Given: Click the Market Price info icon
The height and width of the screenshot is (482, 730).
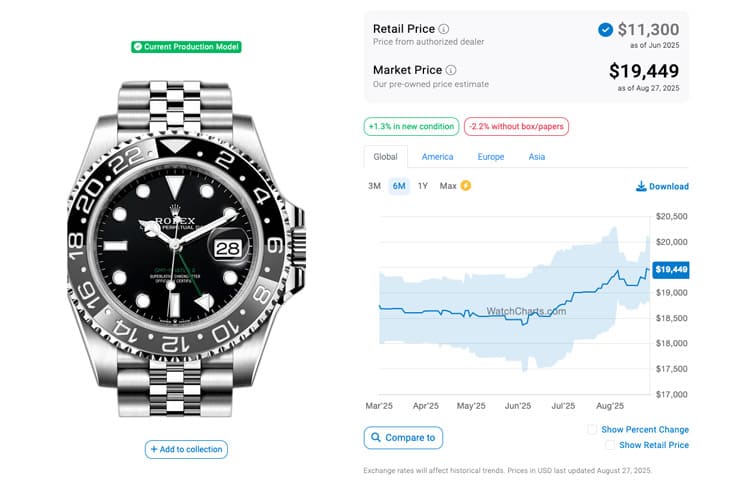Looking at the screenshot, I should (451, 70).
